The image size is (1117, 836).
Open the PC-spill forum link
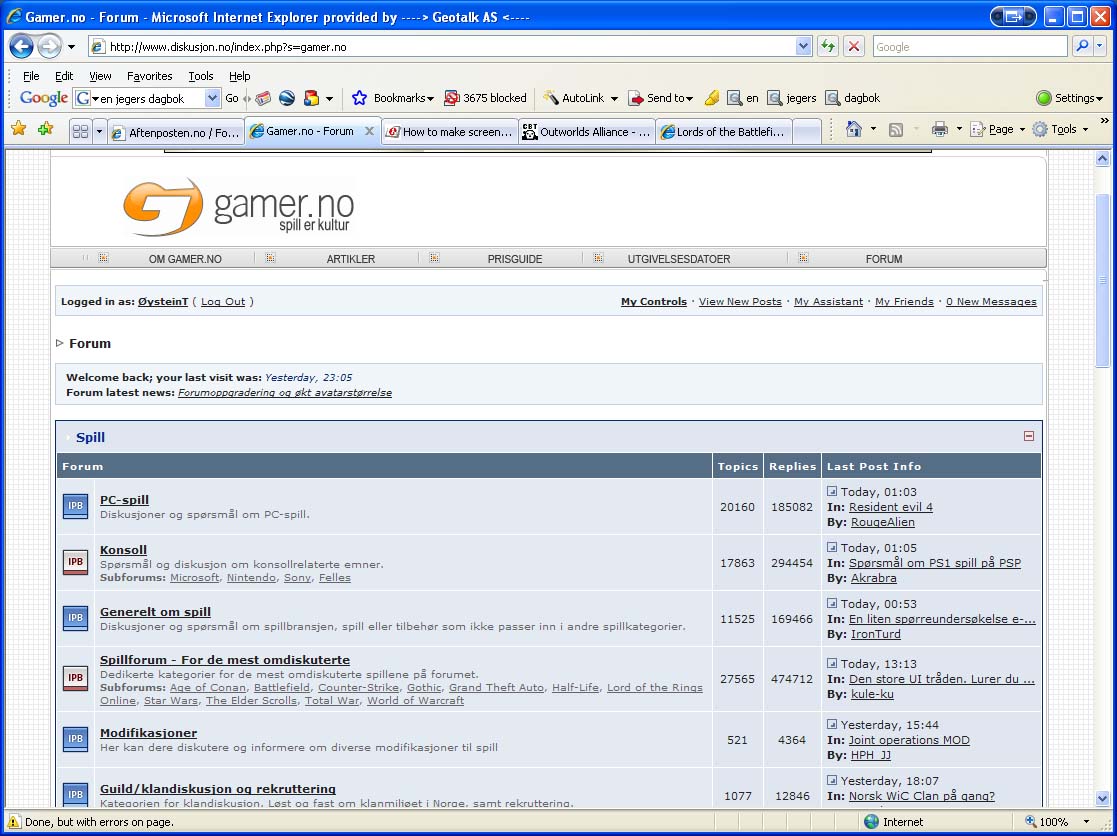coord(124,499)
